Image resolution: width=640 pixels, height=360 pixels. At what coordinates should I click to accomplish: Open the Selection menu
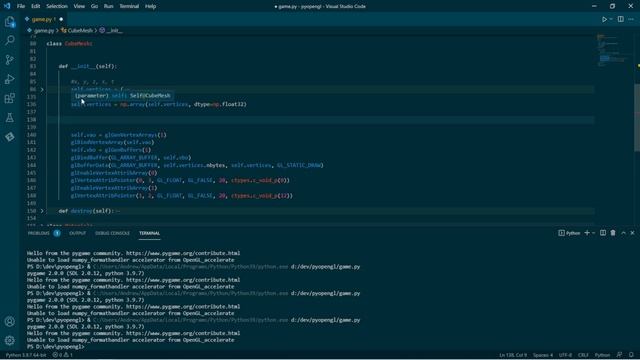57,6
